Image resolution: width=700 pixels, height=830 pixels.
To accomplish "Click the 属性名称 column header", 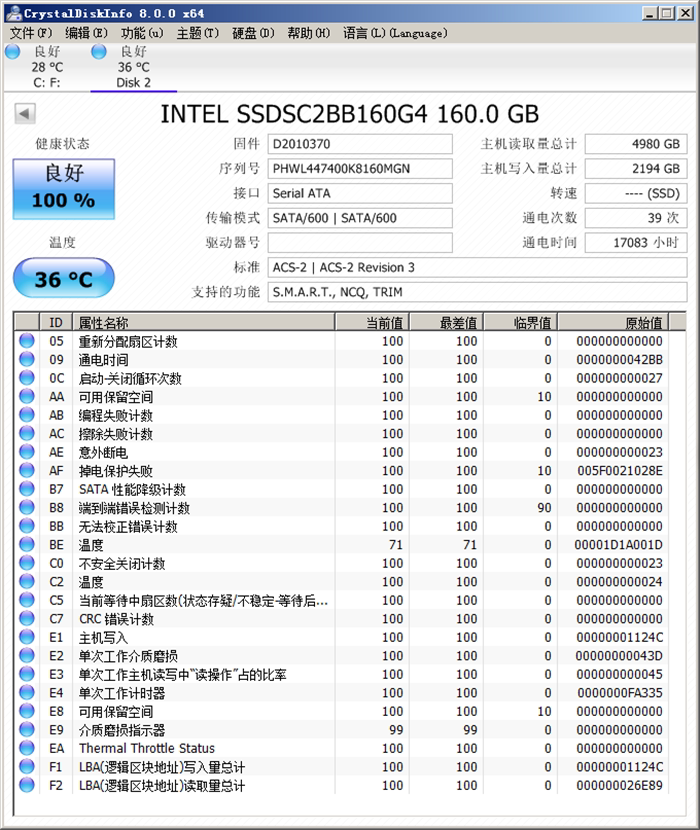I will [x=203, y=322].
